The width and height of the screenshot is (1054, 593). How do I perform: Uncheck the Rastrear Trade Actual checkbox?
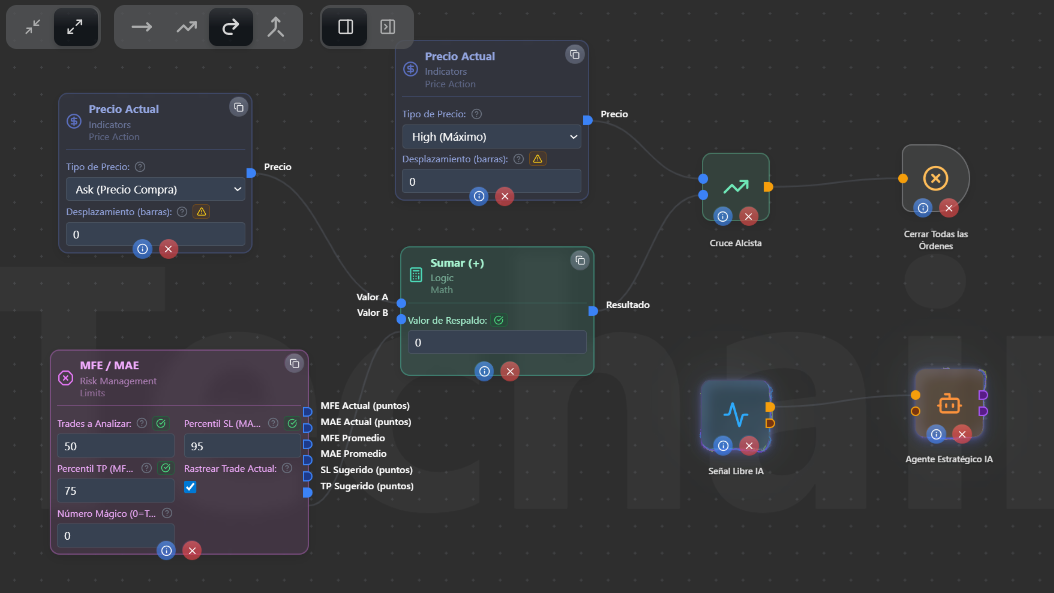click(x=190, y=487)
